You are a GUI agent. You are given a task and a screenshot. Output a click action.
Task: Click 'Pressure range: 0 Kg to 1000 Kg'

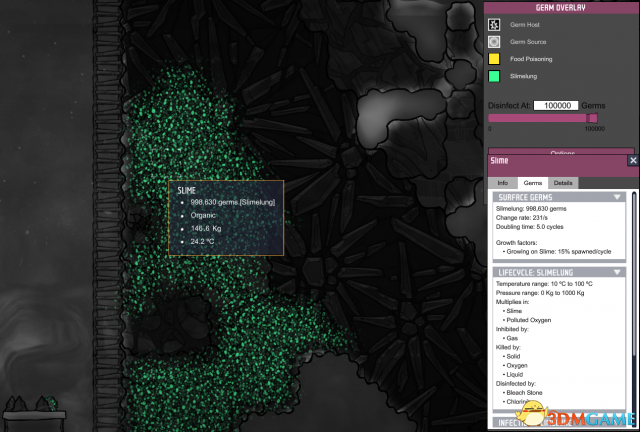tap(540, 293)
